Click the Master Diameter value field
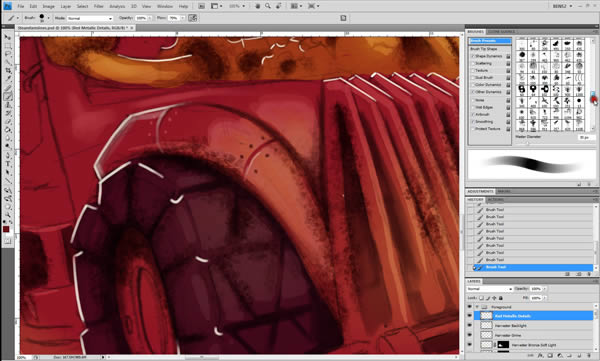 [587, 137]
